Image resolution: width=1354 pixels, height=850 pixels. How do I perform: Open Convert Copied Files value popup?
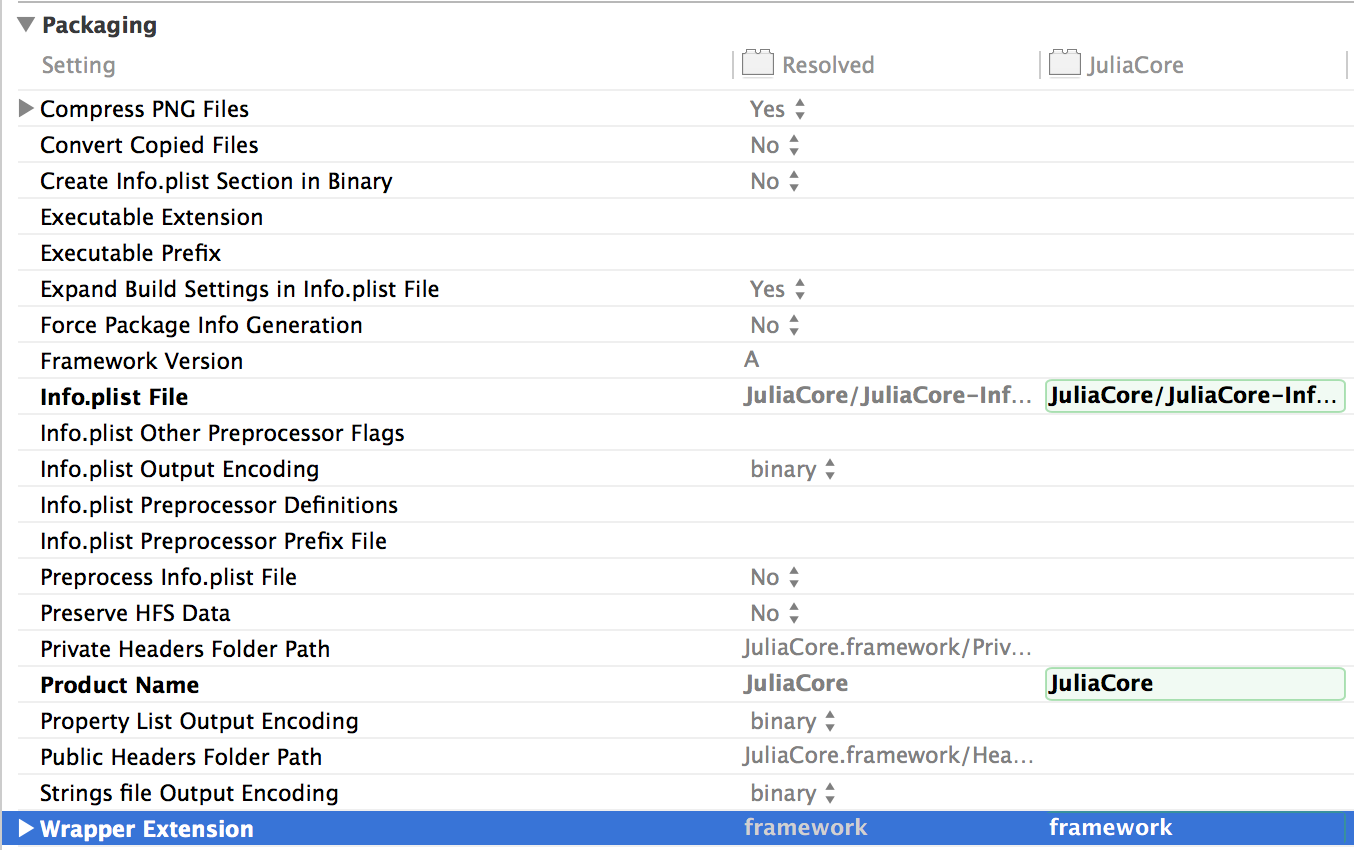pyautogui.click(x=776, y=145)
